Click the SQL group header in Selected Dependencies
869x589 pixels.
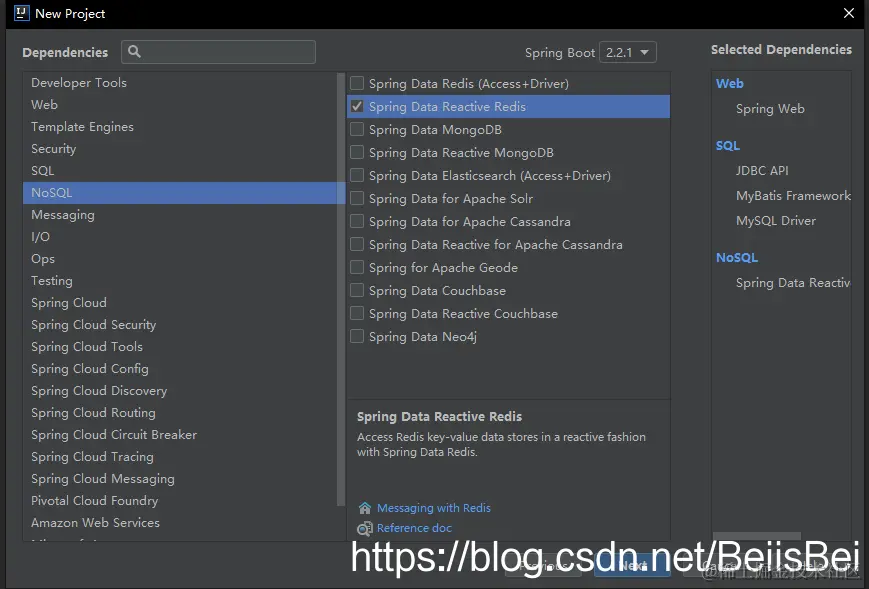pos(727,146)
